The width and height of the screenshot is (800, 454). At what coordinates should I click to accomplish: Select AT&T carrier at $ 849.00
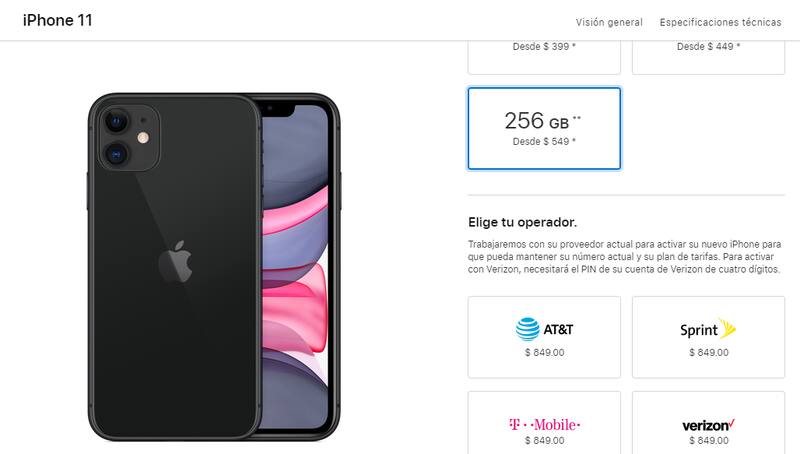[544, 337]
